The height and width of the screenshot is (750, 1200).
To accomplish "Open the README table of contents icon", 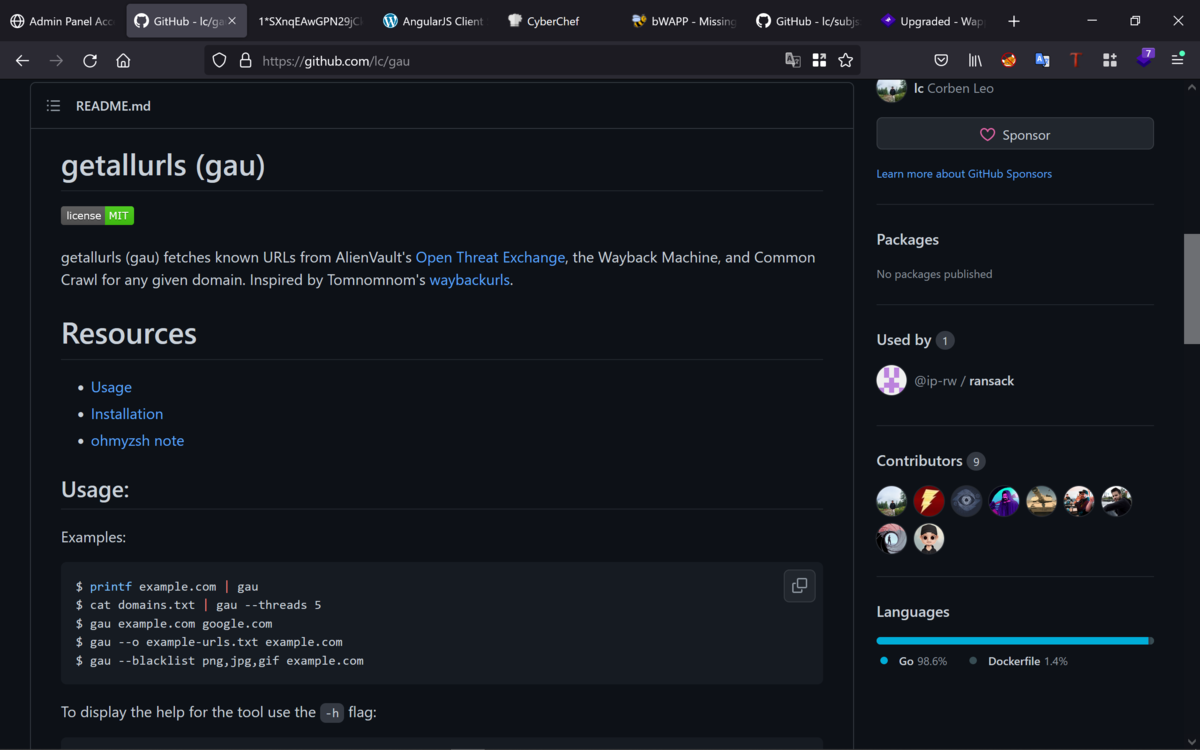I will click(54, 106).
